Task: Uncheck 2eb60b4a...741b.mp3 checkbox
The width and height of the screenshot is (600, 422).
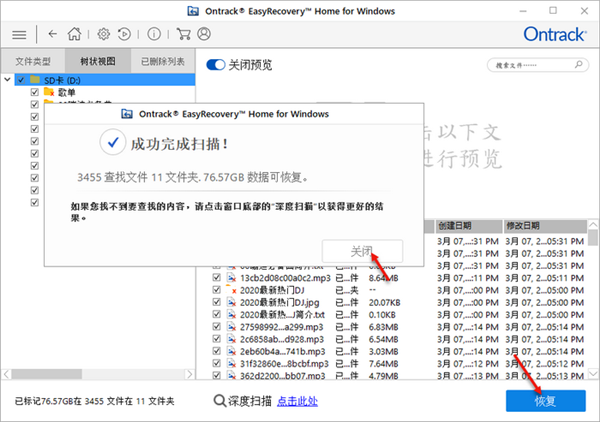Action: tap(217, 351)
